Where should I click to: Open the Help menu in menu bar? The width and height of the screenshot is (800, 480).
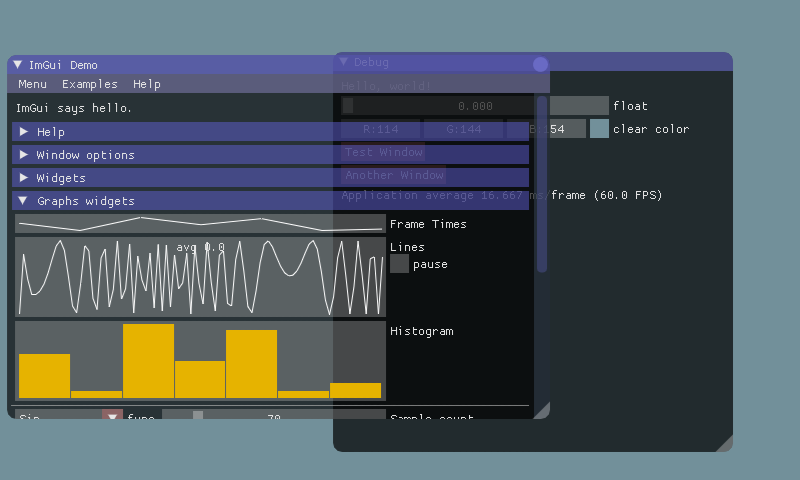click(147, 84)
